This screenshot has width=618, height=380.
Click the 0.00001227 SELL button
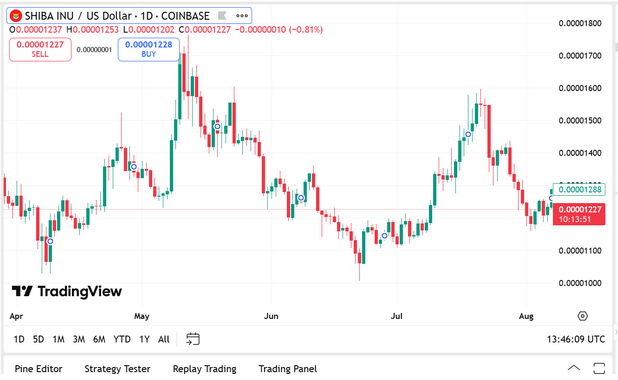click(x=40, y=49)
